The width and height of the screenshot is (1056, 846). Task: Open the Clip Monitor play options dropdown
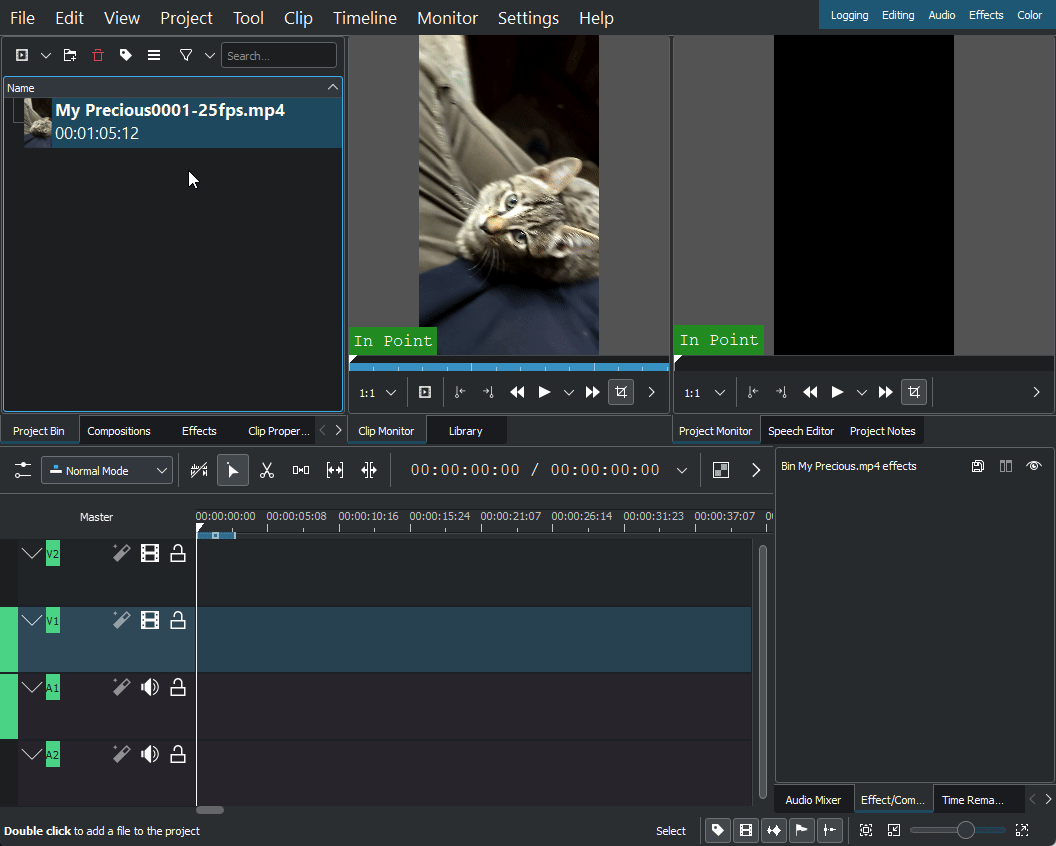click(568, 393)
